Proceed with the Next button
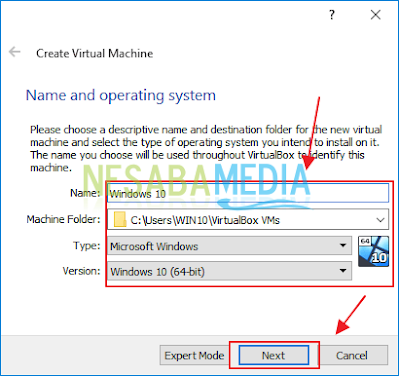 [274, 355]
